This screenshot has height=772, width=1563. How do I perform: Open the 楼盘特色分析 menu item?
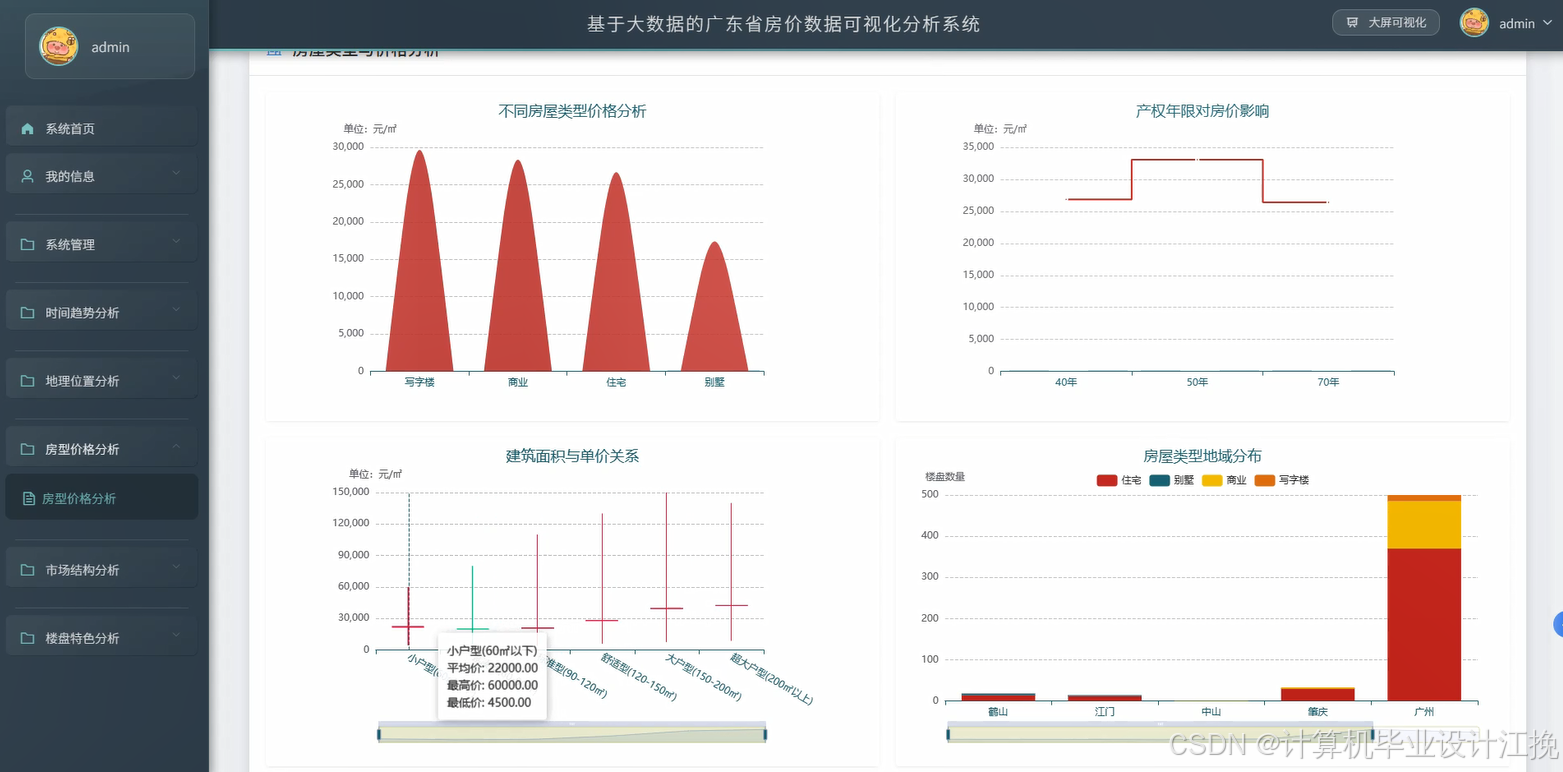[101, 637]
